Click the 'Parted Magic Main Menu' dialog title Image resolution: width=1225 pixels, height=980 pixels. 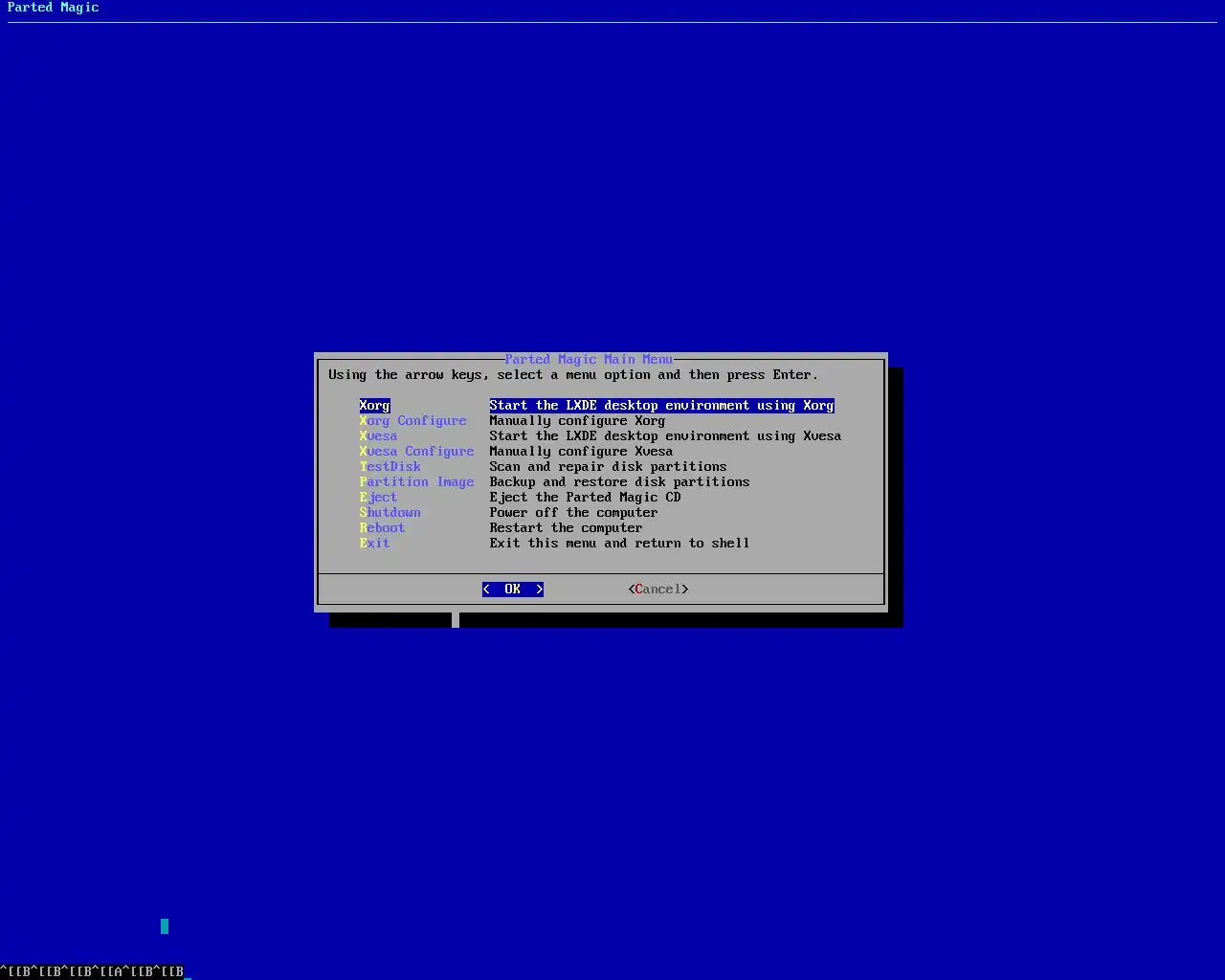pos(589,360)
